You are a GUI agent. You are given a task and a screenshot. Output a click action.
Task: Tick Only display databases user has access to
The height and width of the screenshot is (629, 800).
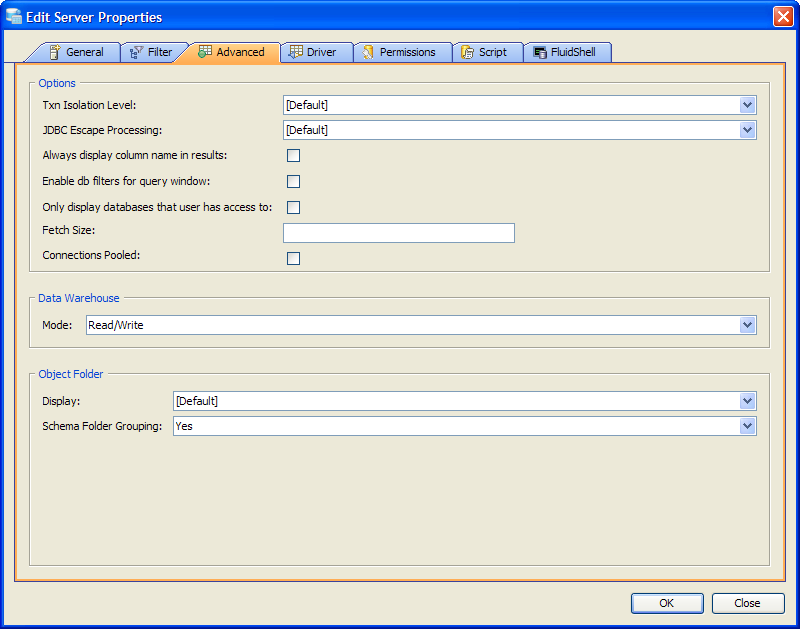[293, 208]
